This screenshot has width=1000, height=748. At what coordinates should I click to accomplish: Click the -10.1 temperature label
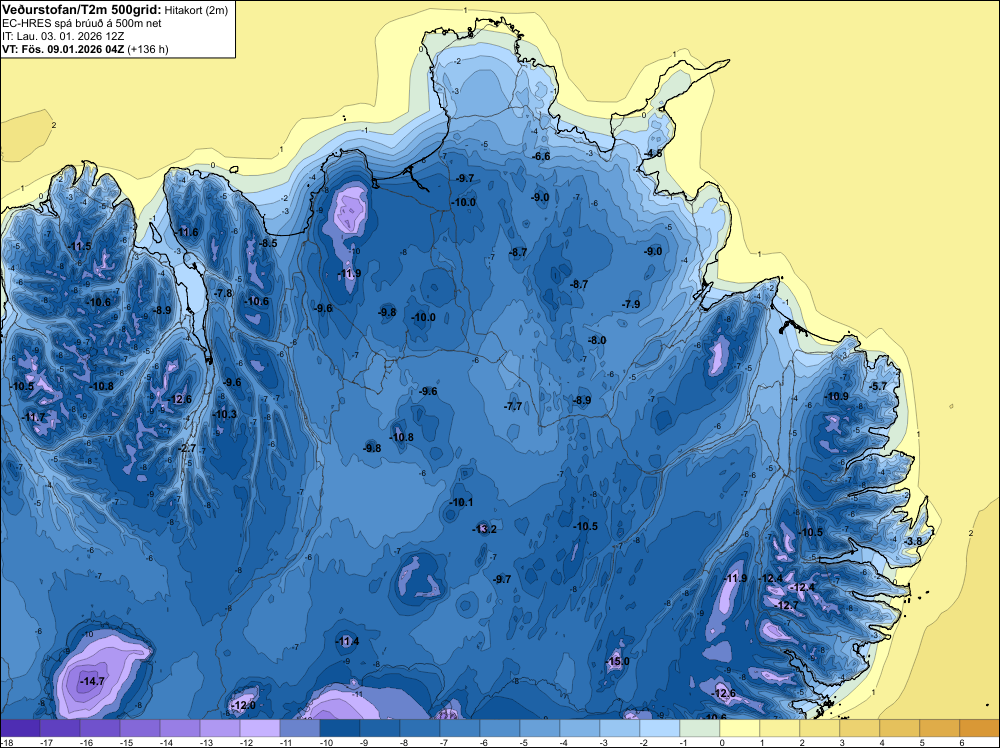tap(460, 502)
